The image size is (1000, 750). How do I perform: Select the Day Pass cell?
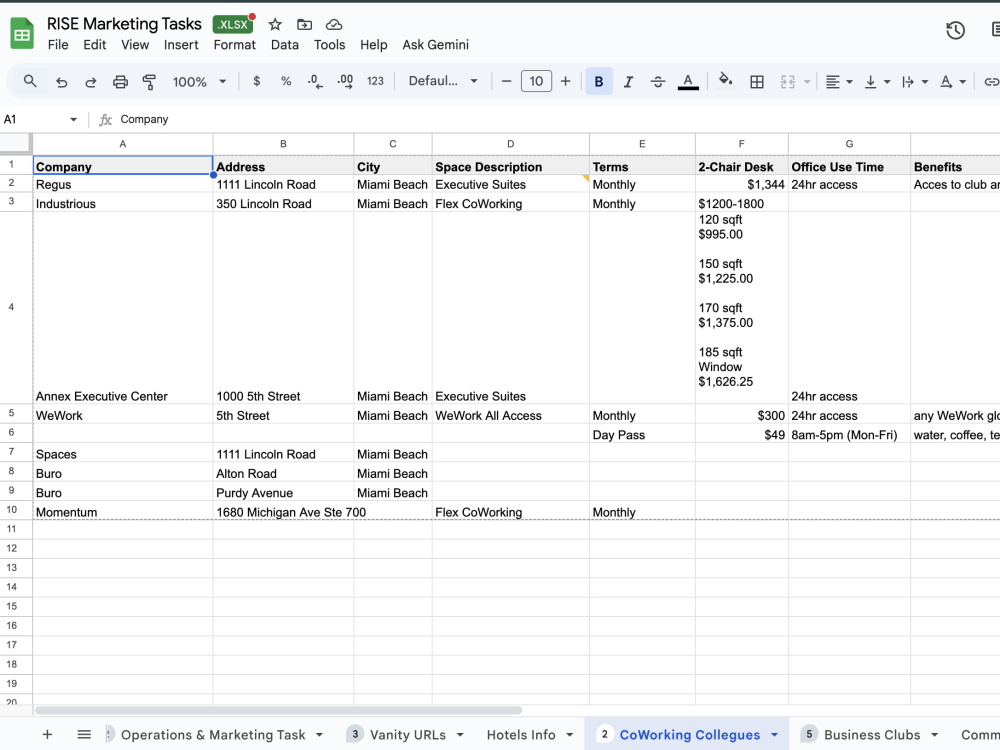click(x=642, y=434)
